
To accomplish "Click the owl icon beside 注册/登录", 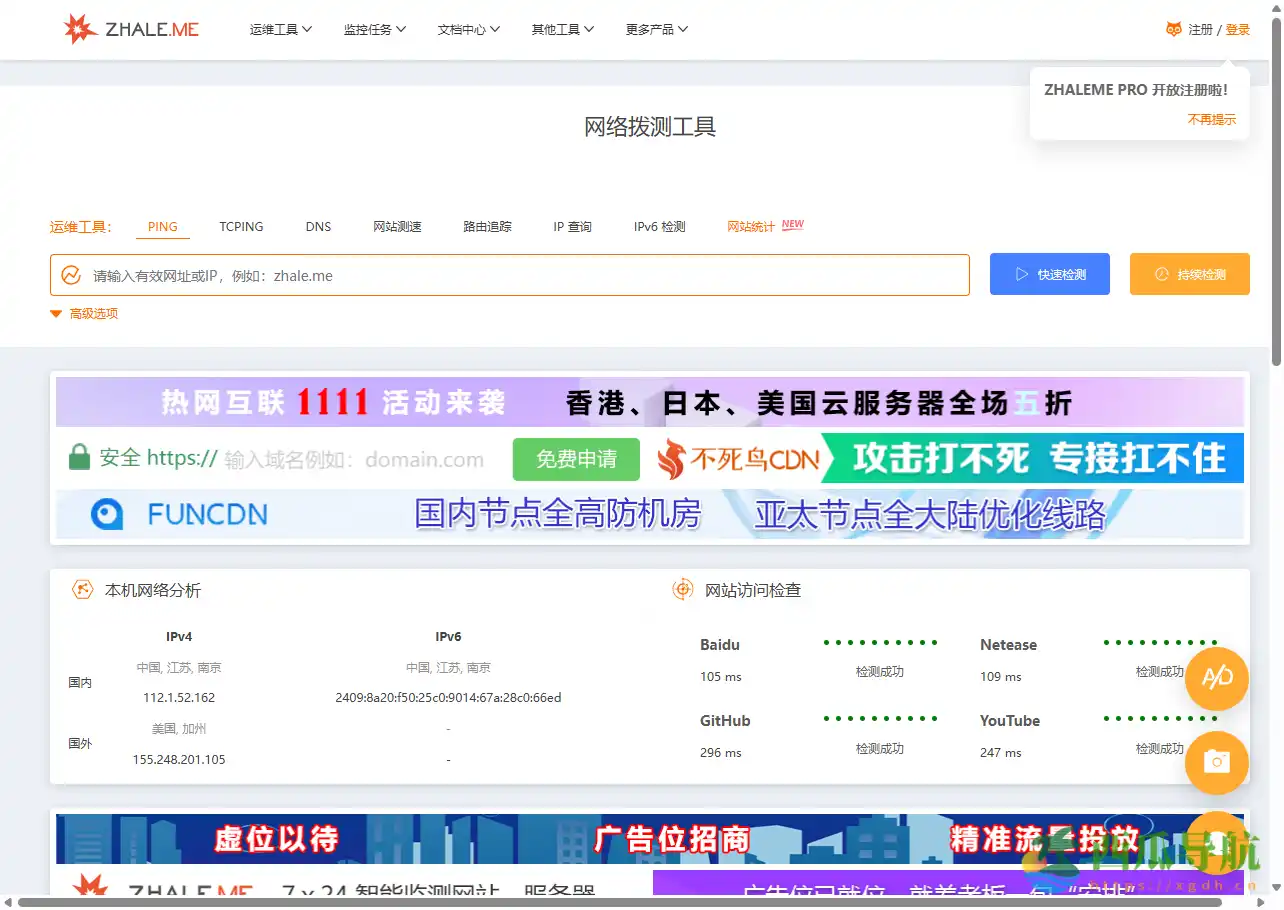I will click(x=1173, y=29).
